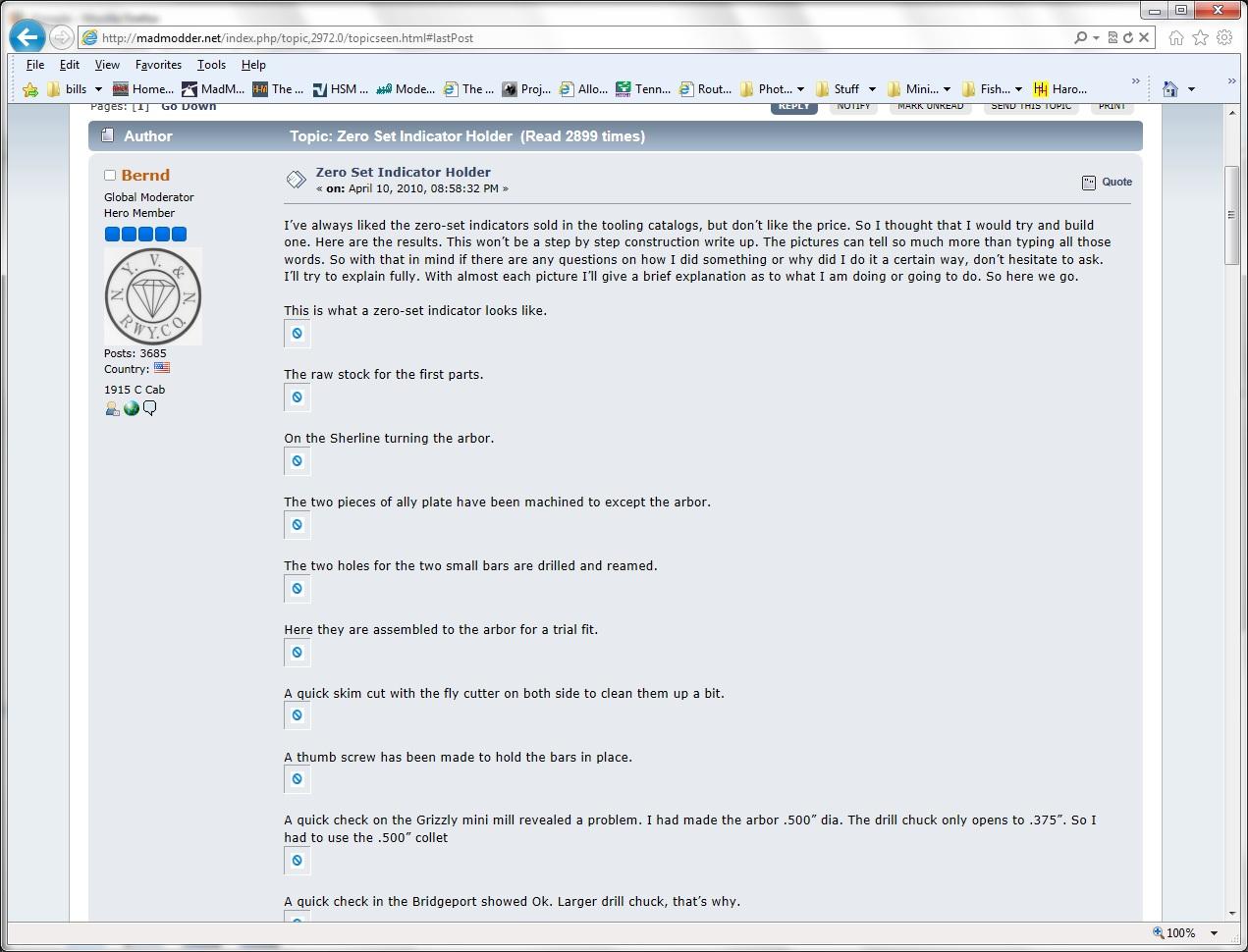This screenshot has width=1248, height=952.
Task: Open the Favorites star icon at top right
Action: [1200, 37]
